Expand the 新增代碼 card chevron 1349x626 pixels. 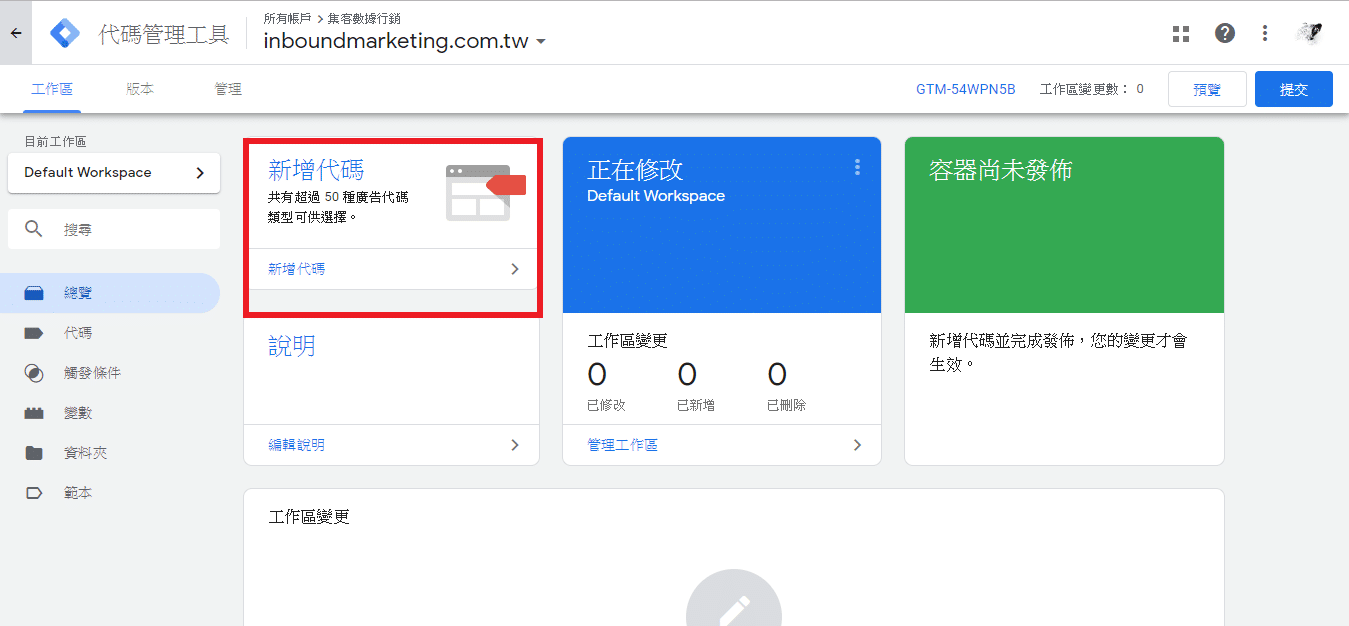coord(514,268)
